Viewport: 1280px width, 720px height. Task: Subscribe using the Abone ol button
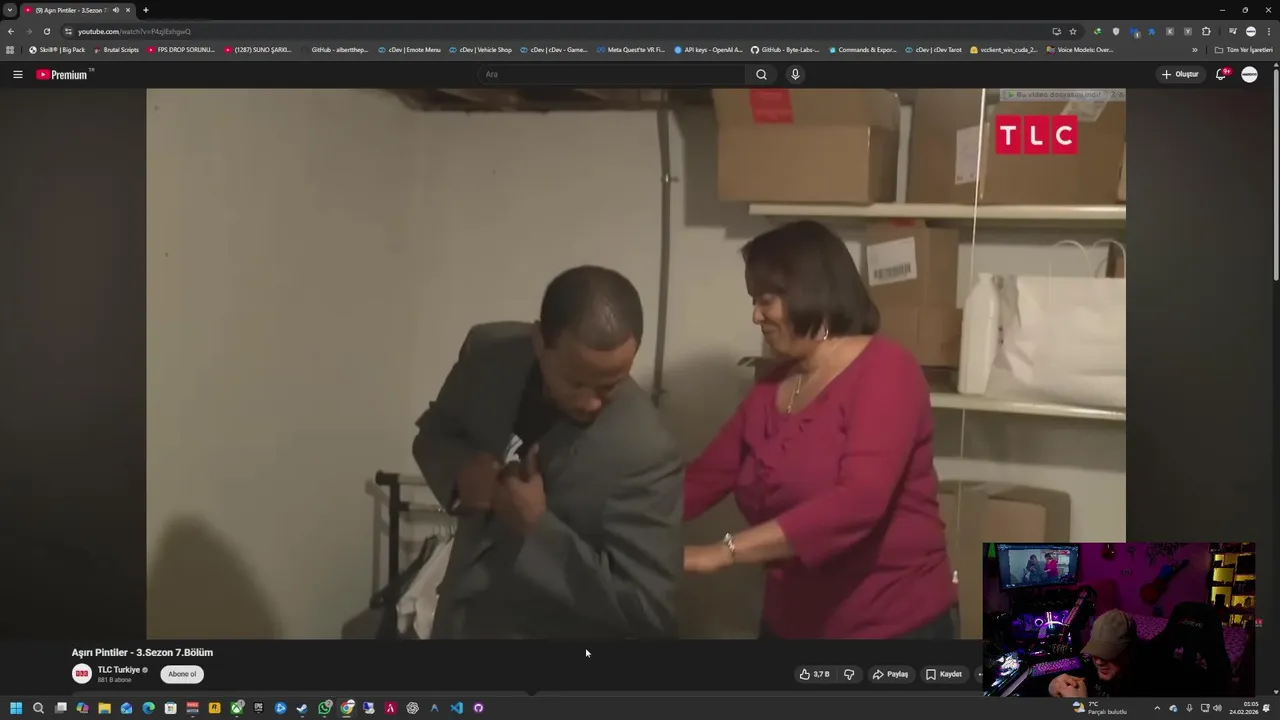(182, 674)
